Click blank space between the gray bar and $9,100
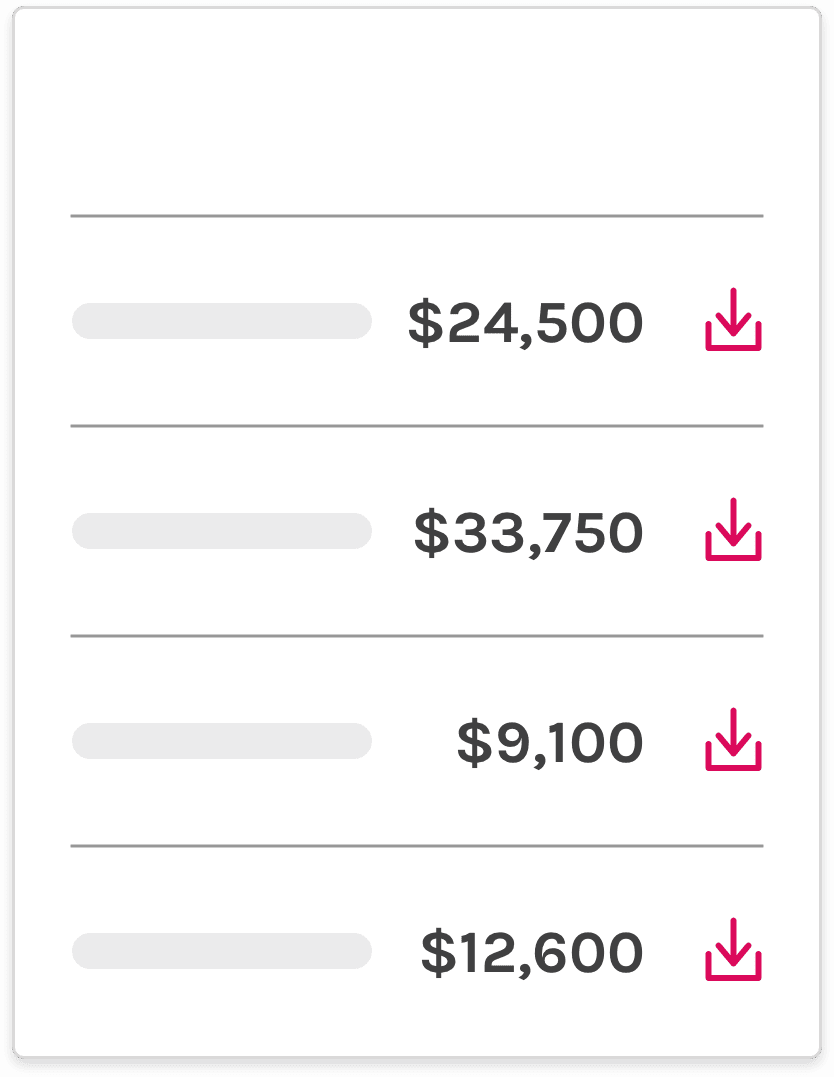This screenshot has width=834, height=1077. tap(414, 741)
